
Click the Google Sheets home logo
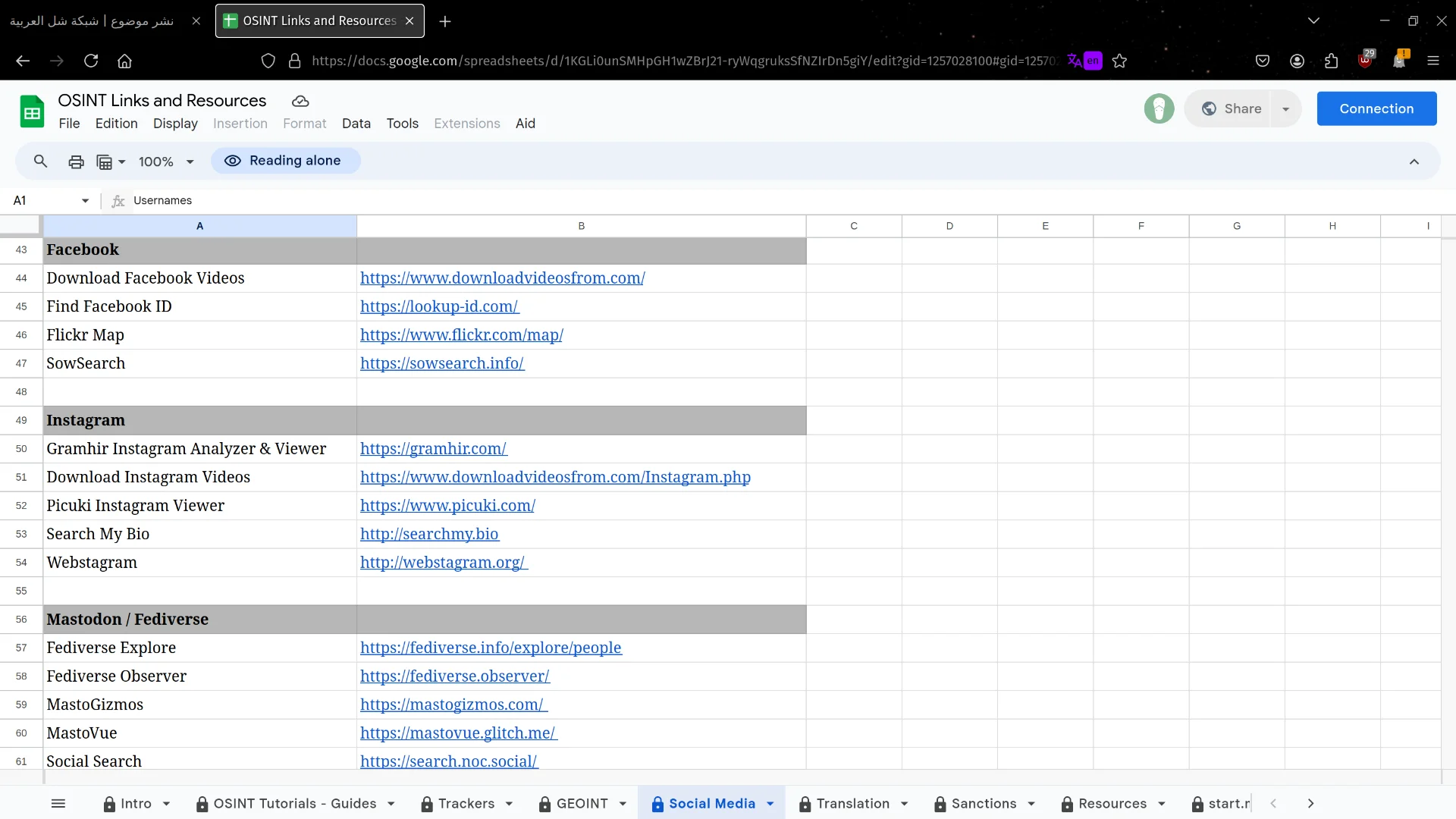point(32,111)
